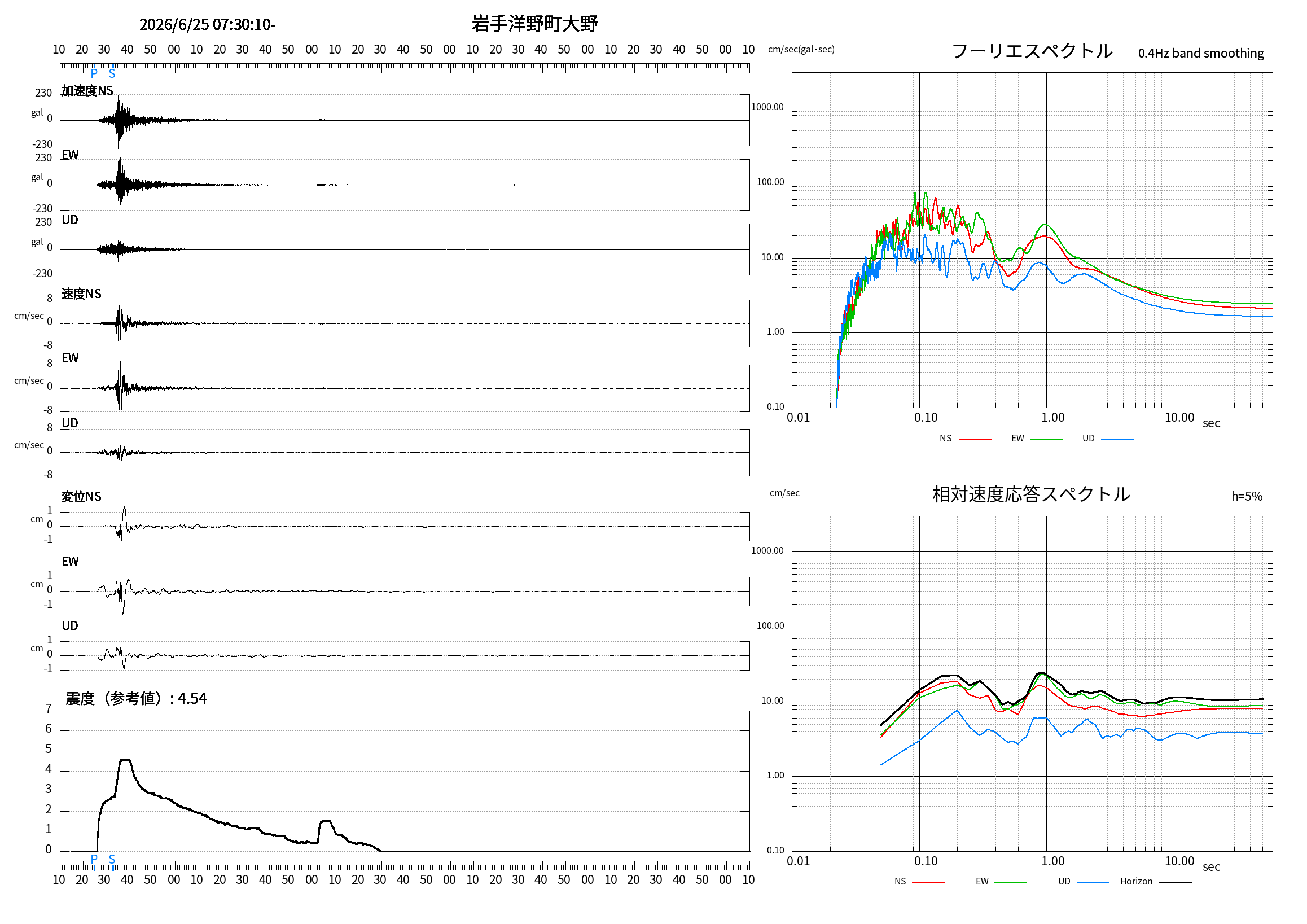Click the 速度NS waveform label
Viewport: 1307px width, 924px height.
[x=81, y=294]
